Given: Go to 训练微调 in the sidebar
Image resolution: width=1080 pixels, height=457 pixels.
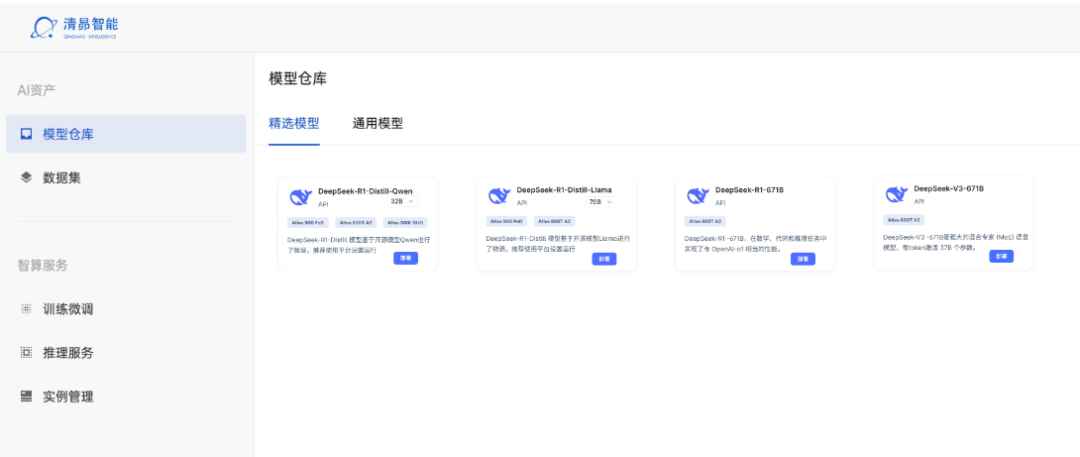Looking at the screenshot, I should [126, 309].
